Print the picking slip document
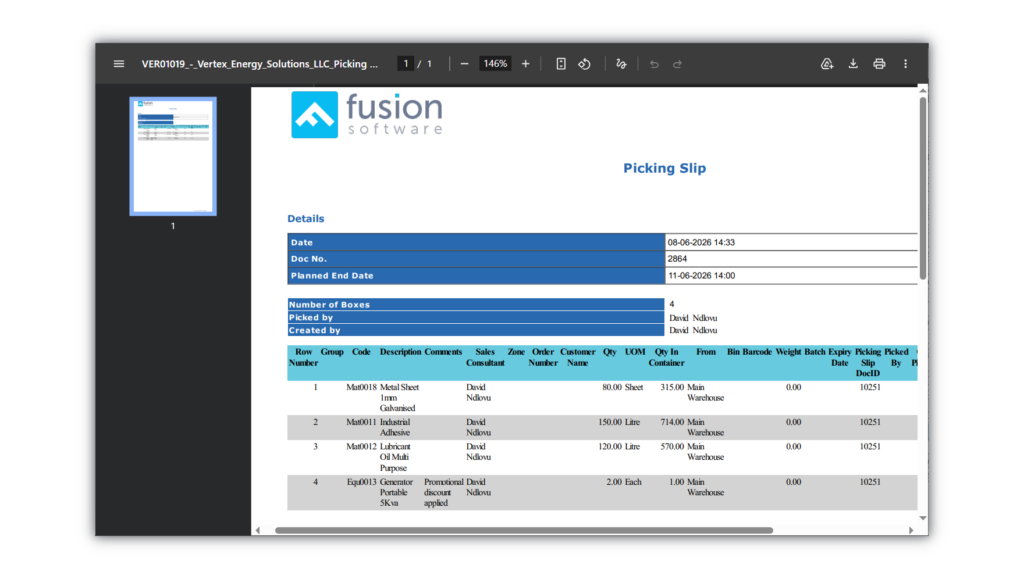1024x579 pixels. 879,64
